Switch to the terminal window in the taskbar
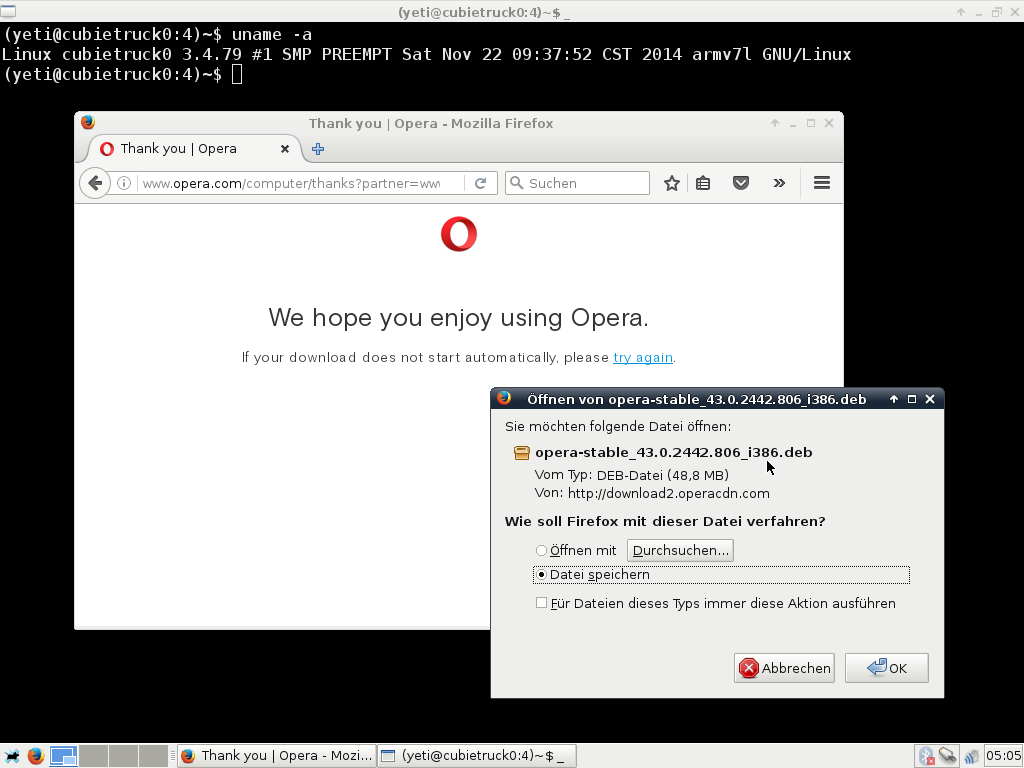The width and height of the screenshot is (1024, 768). click(476, 756)
